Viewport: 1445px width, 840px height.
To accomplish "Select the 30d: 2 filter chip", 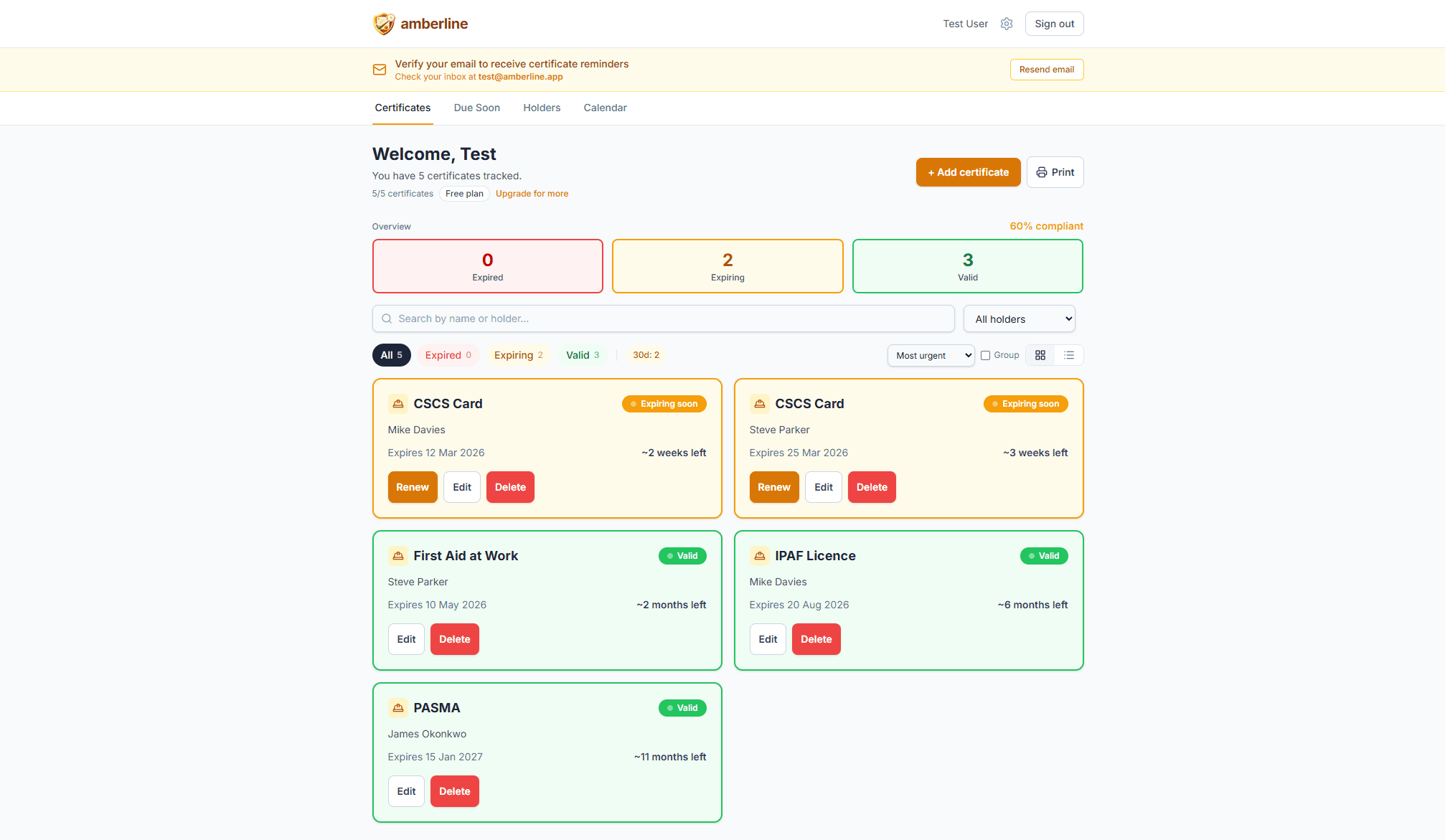I will coord(646,355).
